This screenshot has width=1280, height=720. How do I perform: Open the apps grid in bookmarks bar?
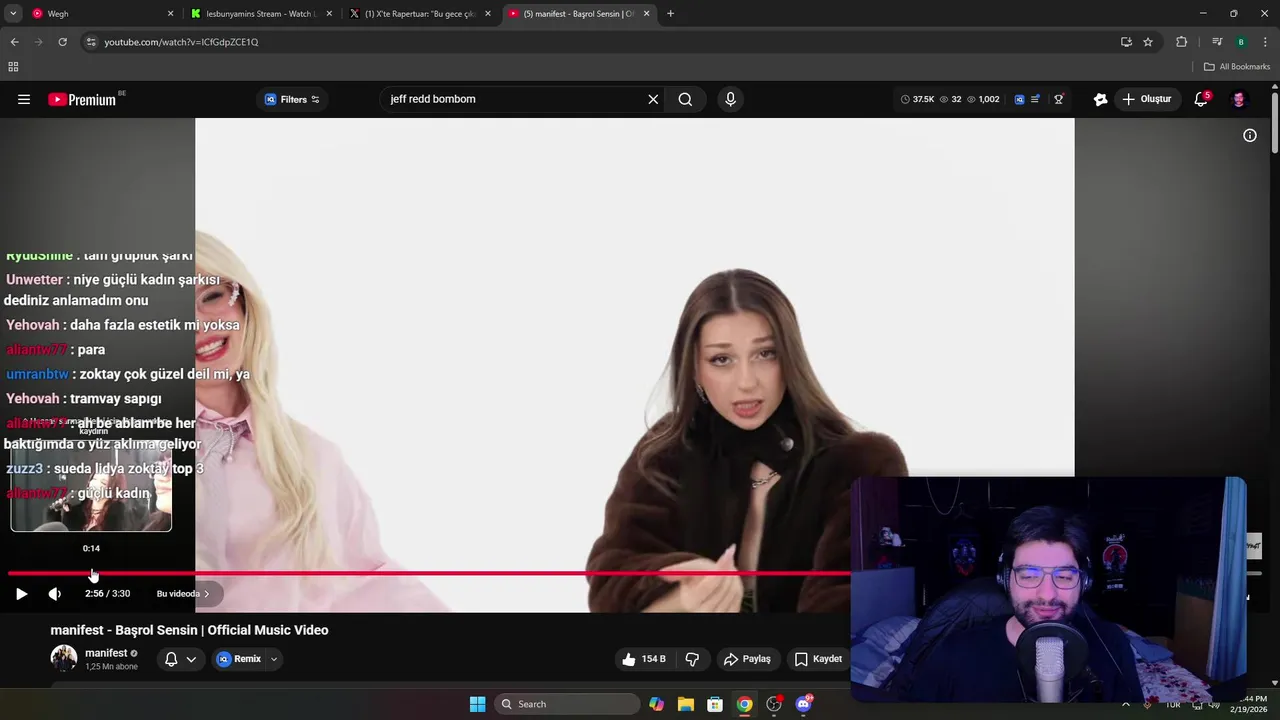pos(13,67)
